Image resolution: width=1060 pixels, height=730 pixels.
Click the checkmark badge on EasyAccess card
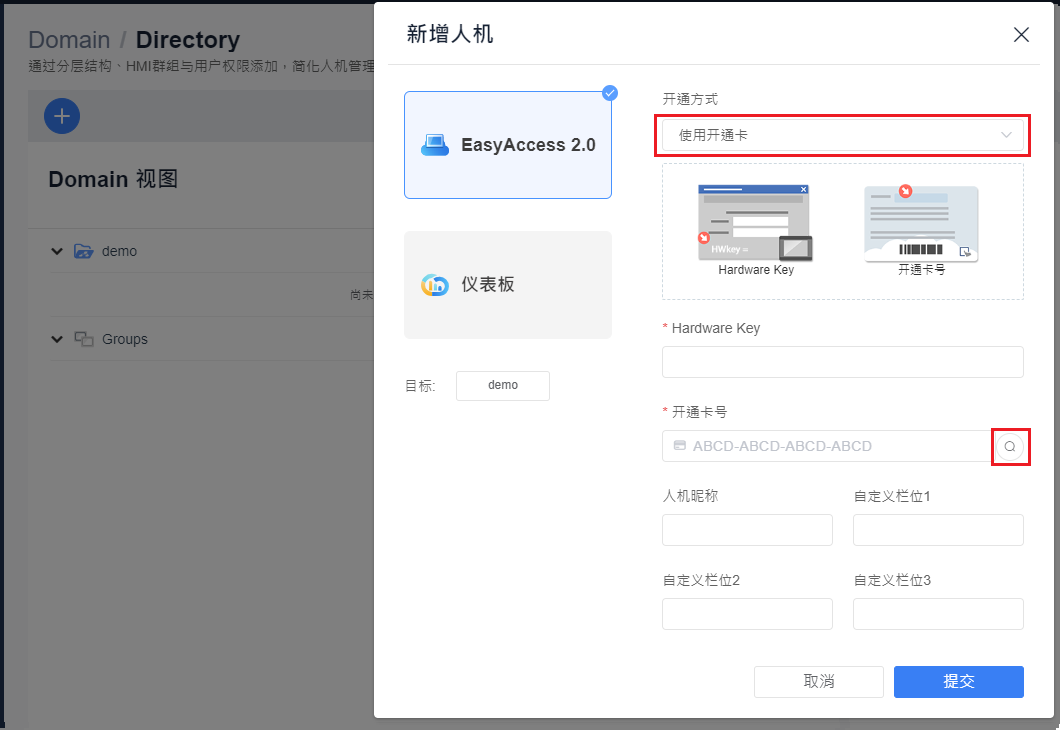pos(610,93)
